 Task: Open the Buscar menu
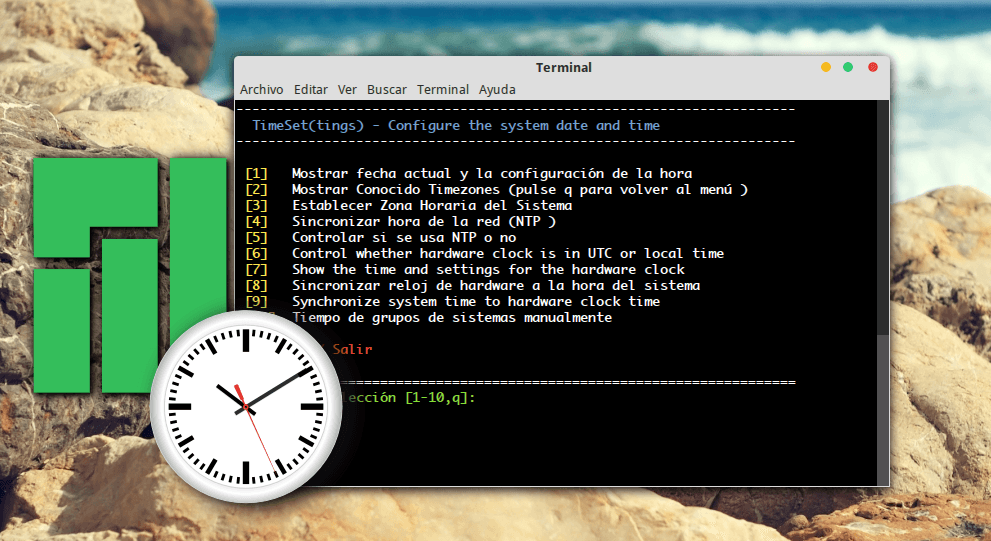click(x=387, y=90)
